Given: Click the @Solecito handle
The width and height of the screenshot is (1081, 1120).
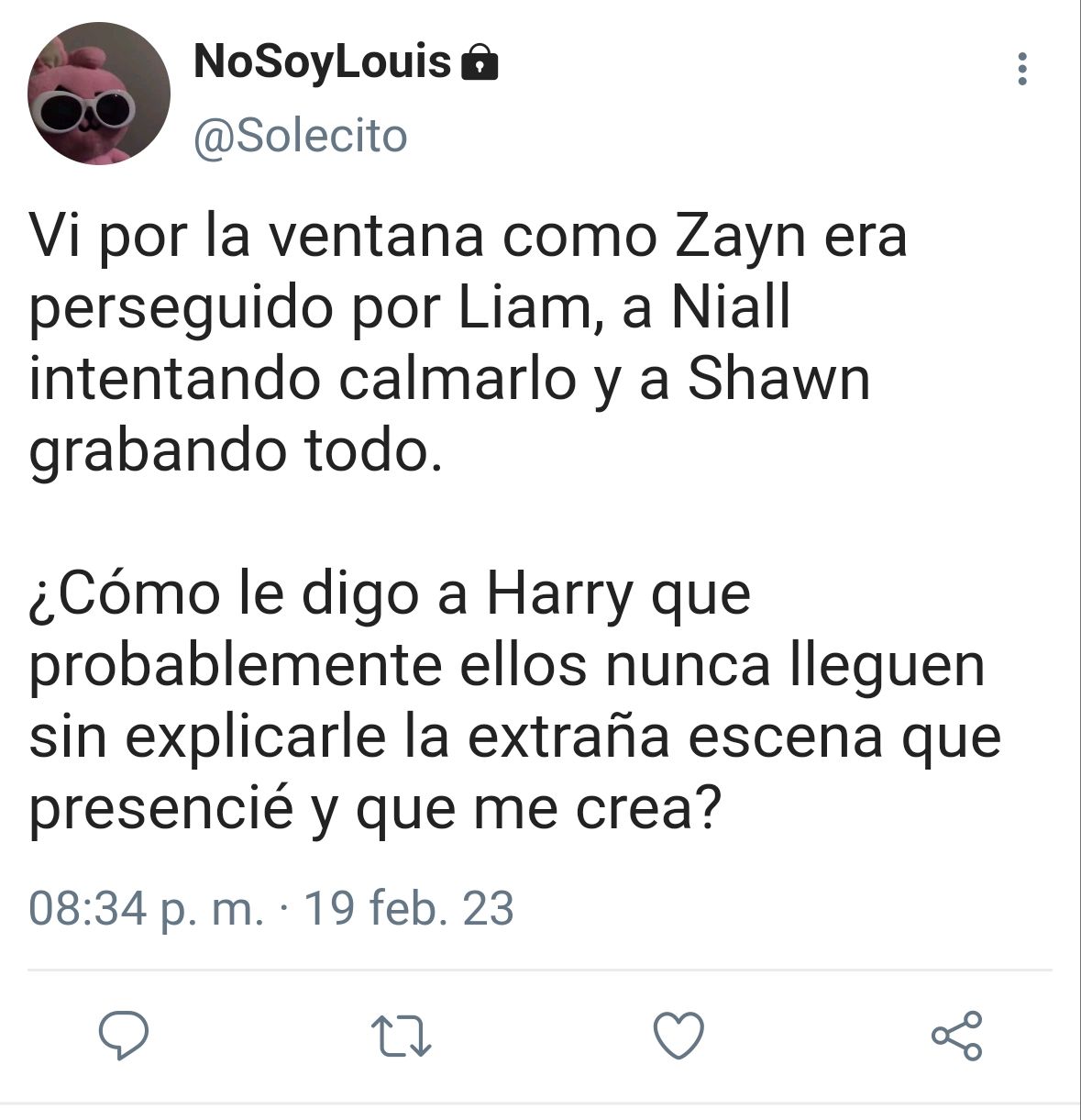Looking at the screenshot, I should click(x=301, y=137).
